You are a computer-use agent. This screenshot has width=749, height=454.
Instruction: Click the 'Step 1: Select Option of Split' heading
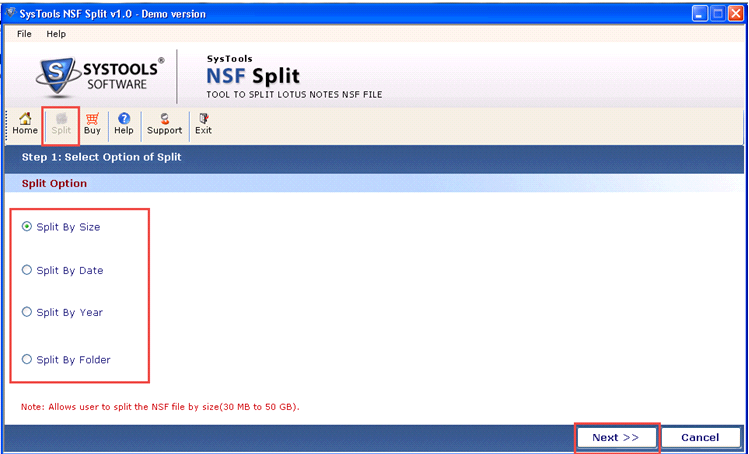coord(101,157)
